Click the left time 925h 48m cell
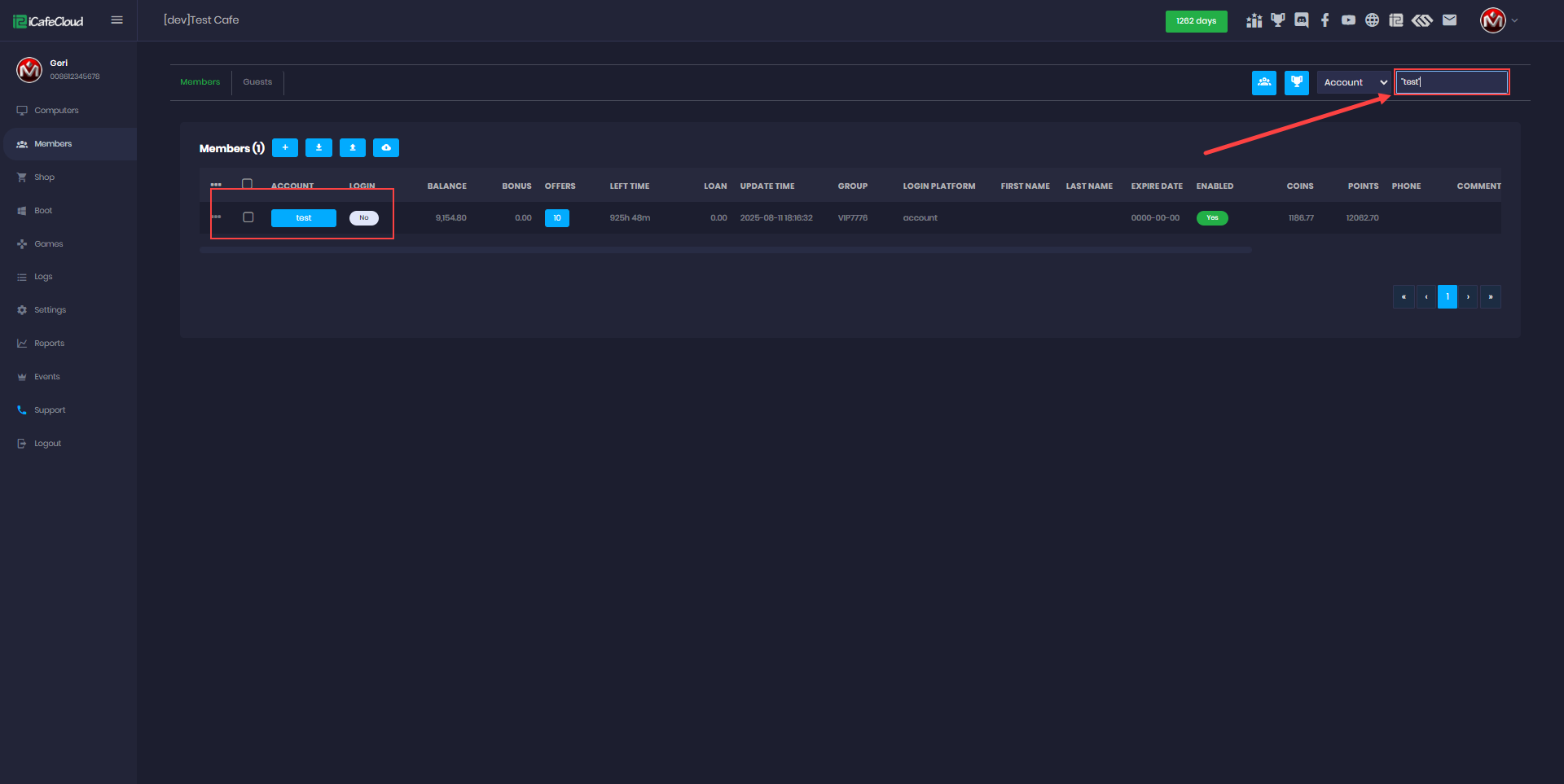The width and height of the screenshot is (1564, 784). pos(630,218)
